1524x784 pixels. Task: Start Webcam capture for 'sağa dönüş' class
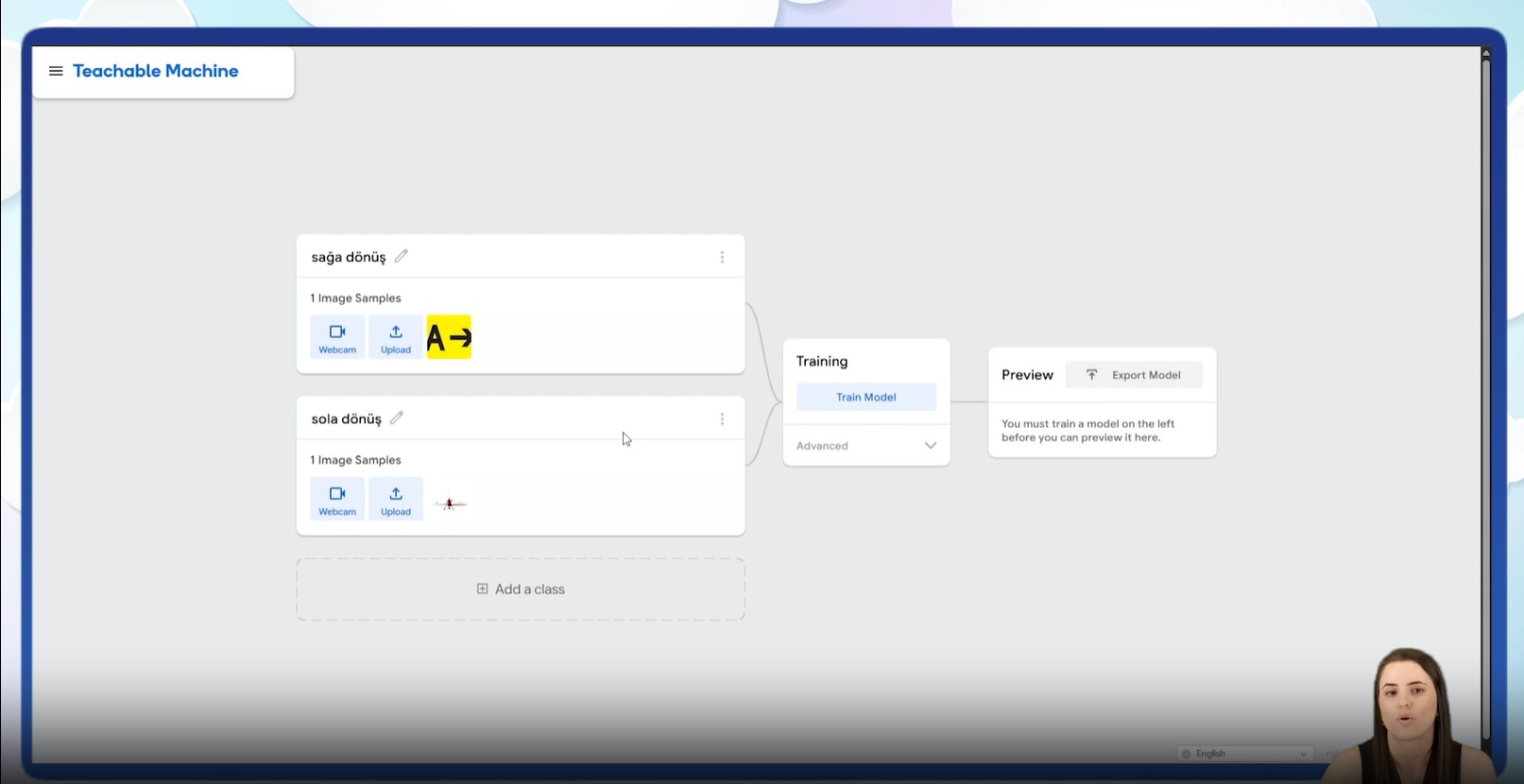pyautogui.click(x=337, y=337)
